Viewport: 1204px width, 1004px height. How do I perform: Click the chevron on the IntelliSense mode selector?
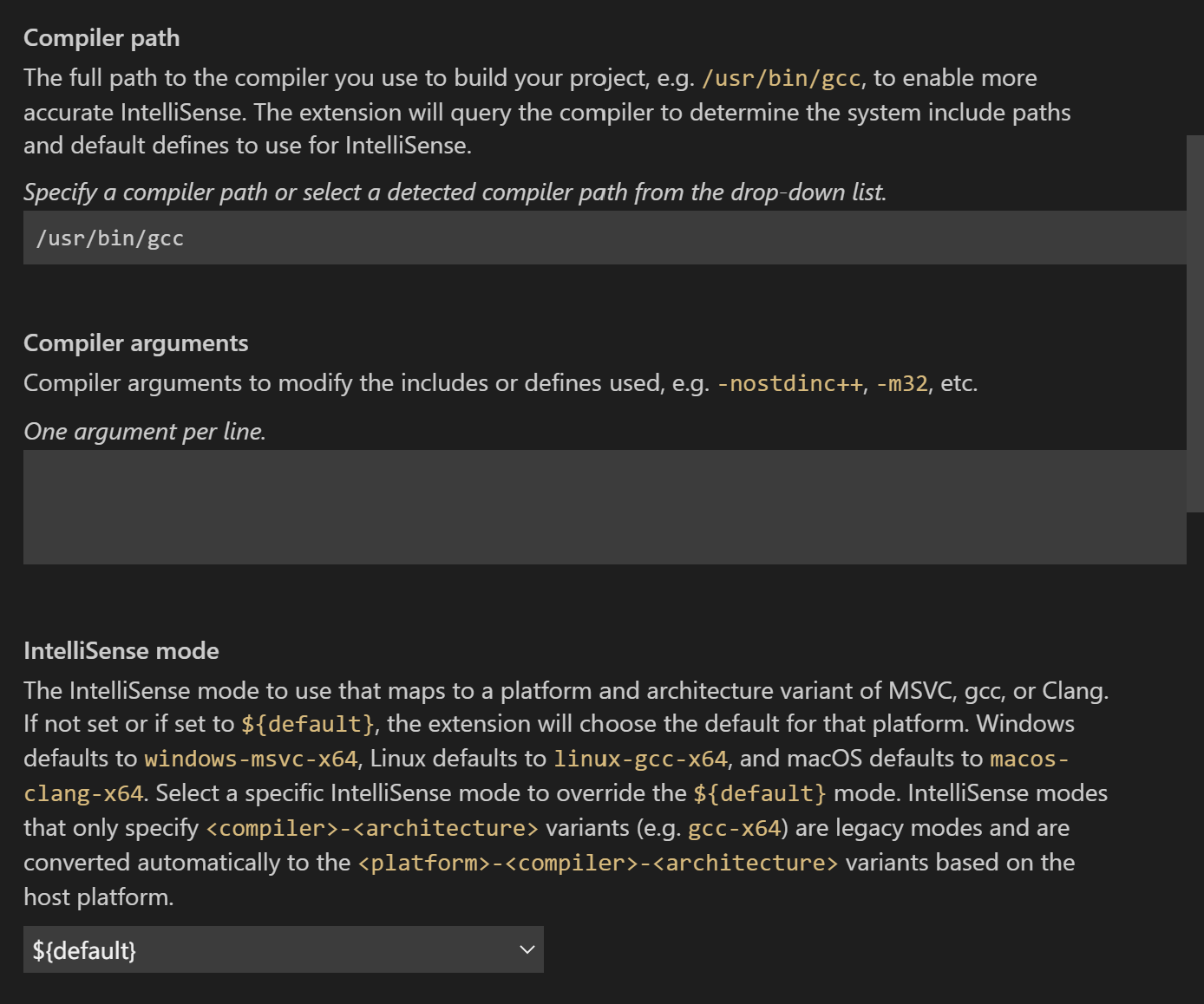pos(526,949)
